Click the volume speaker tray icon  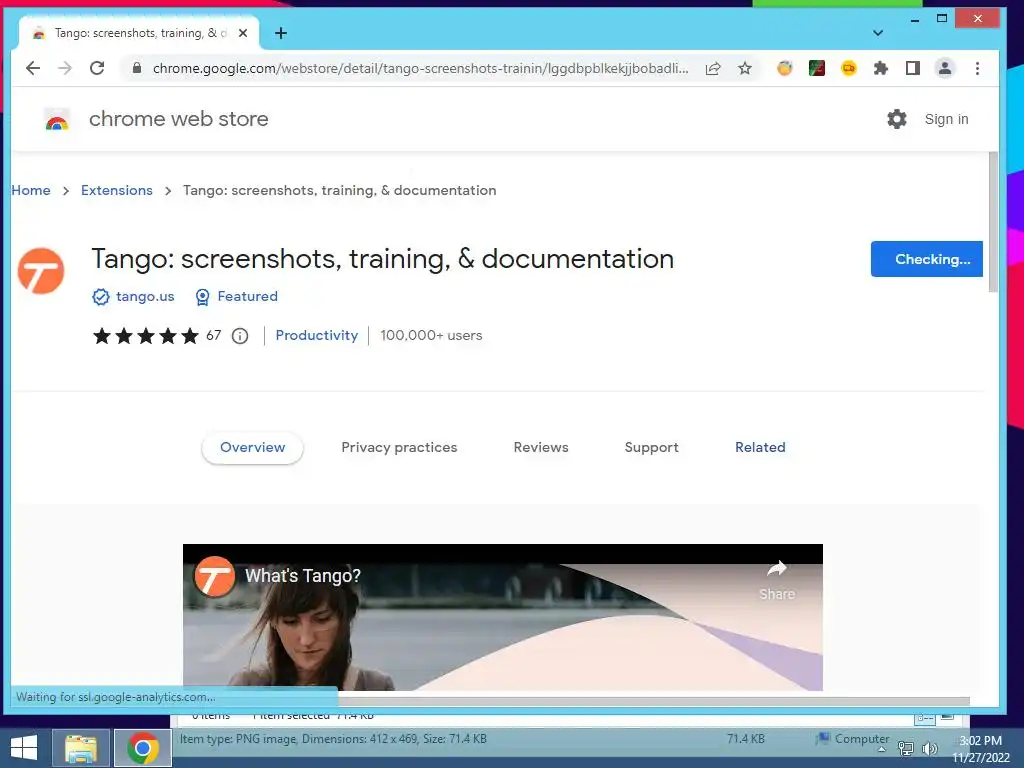point(930,749)
